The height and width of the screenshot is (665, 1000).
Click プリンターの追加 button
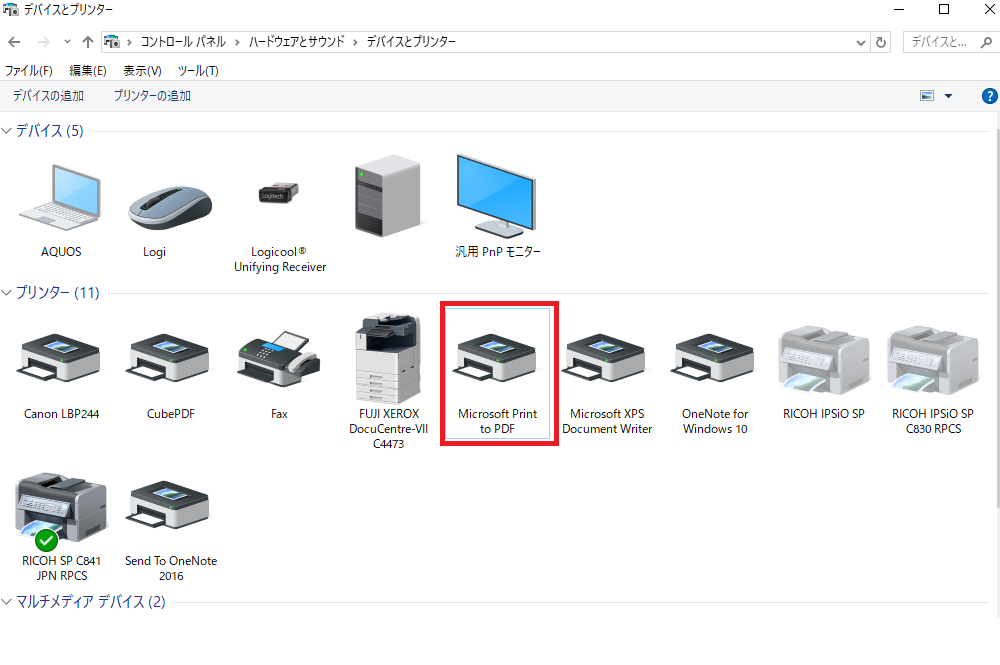pos(152,96)
